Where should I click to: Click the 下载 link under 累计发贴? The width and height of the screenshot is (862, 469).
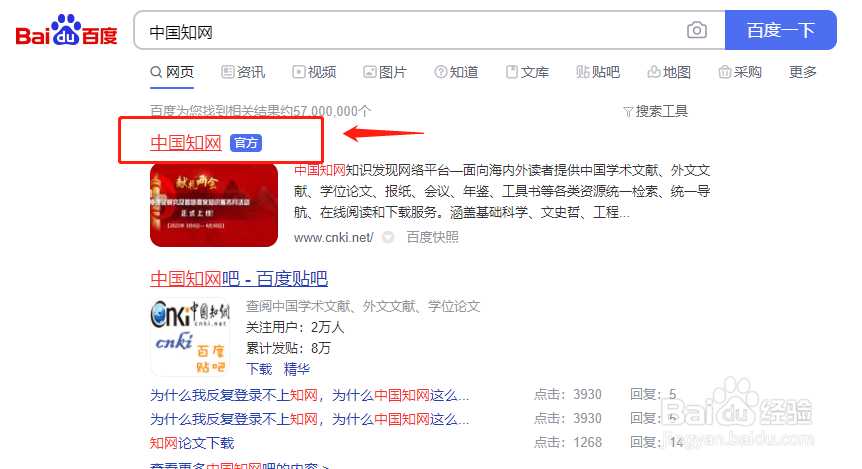(259, 369)
